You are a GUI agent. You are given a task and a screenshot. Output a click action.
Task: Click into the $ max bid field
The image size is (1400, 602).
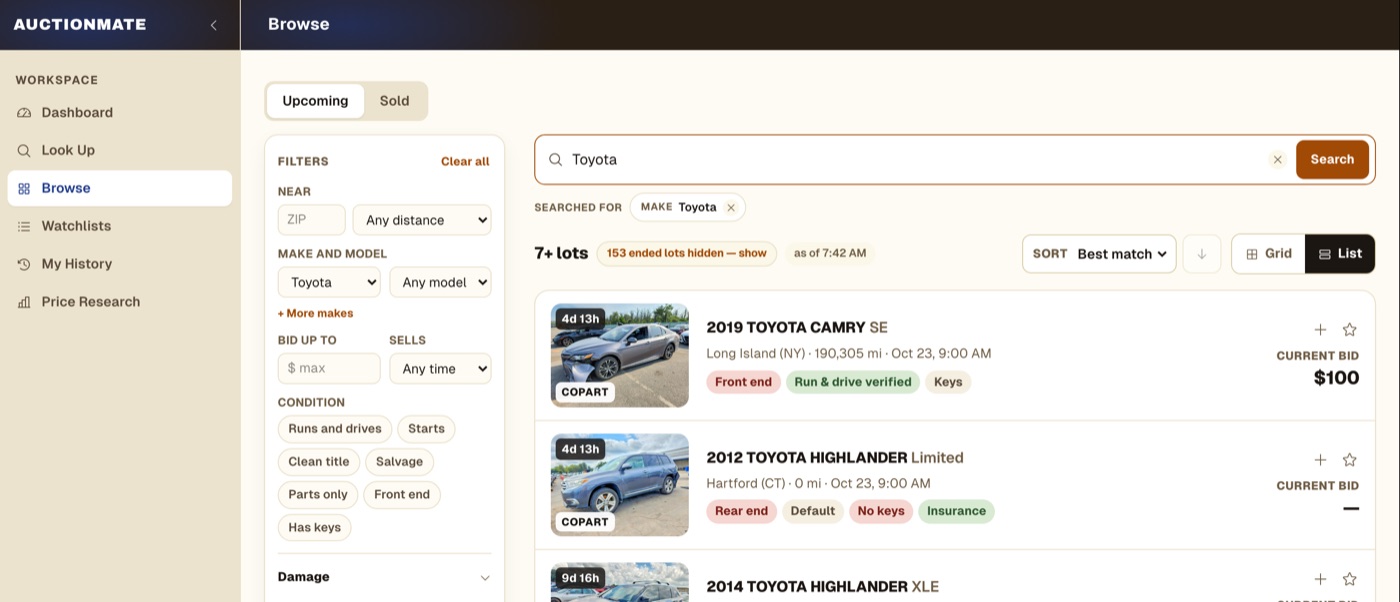point(329,368)
